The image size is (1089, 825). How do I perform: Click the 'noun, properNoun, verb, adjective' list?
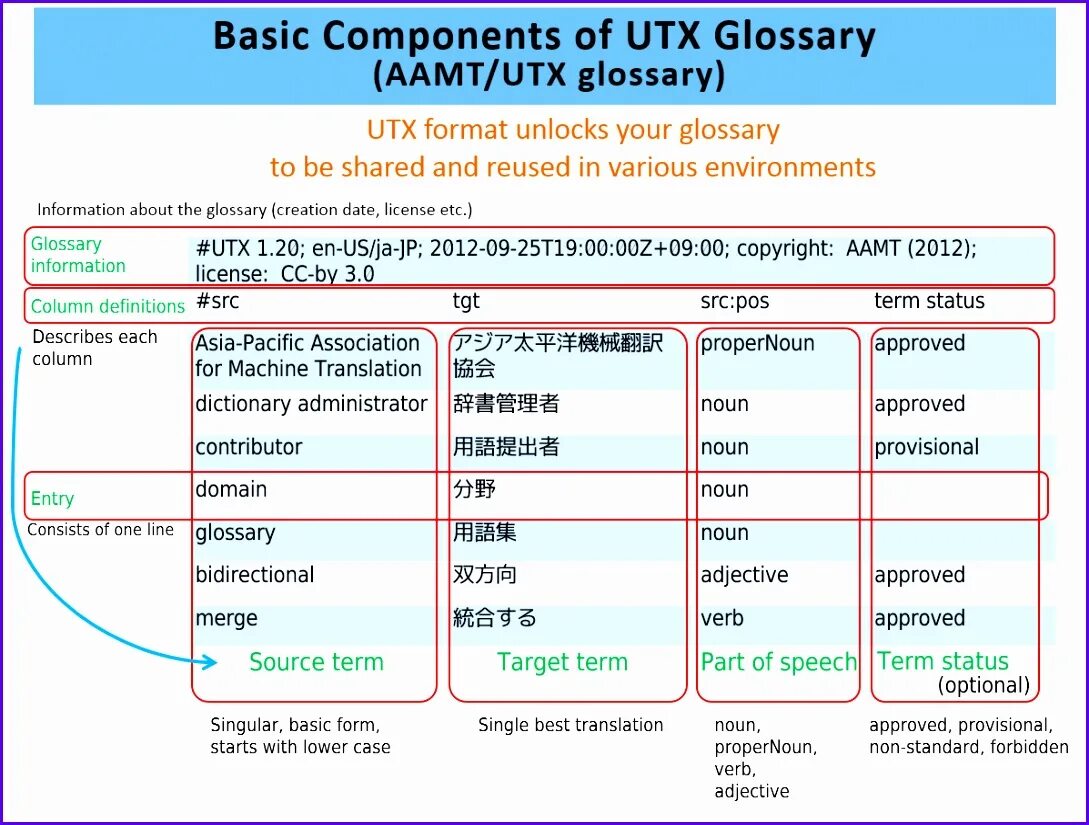[x=766, y=758]
